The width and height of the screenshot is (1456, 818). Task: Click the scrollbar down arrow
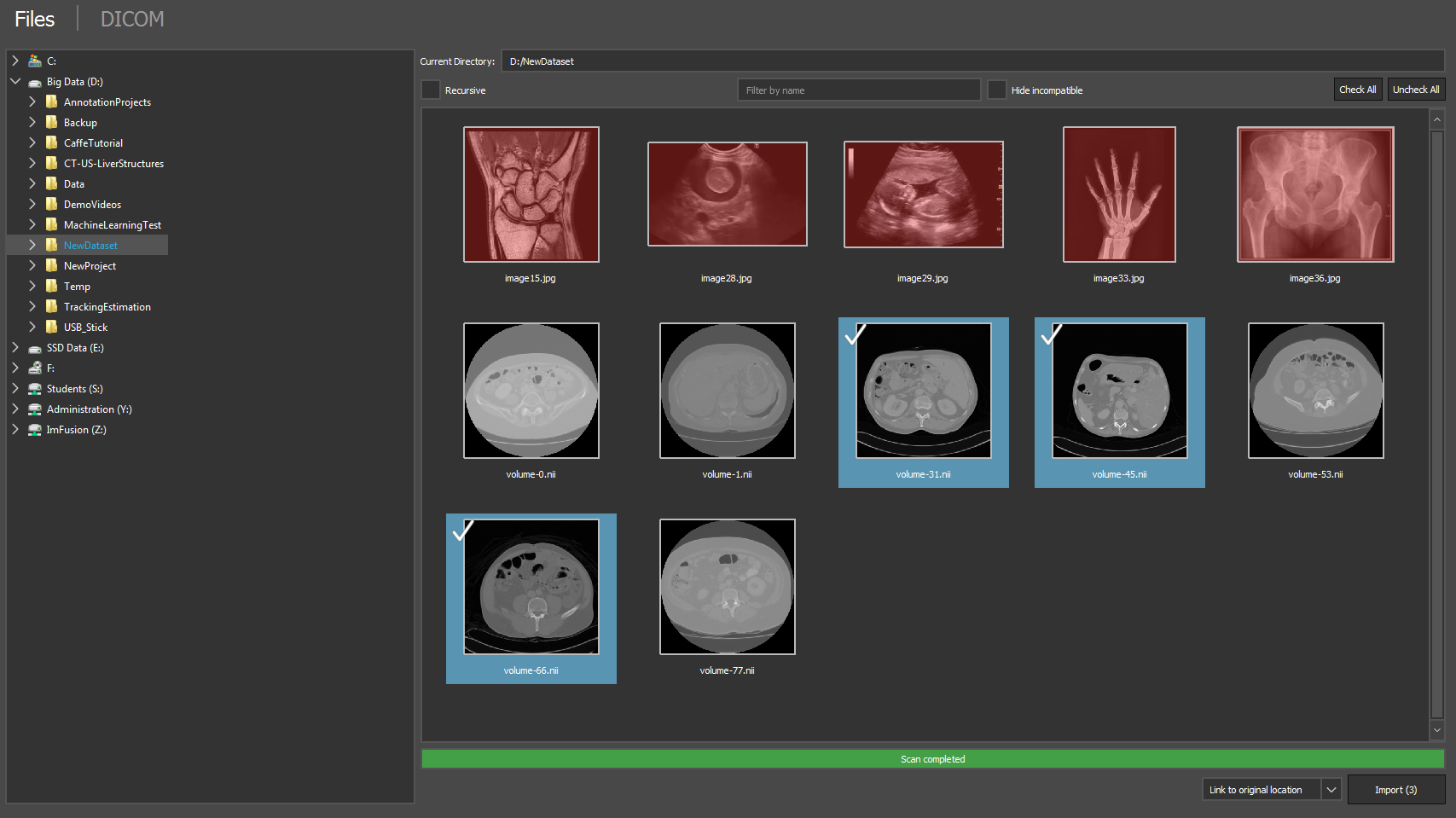click(1437, 730)
